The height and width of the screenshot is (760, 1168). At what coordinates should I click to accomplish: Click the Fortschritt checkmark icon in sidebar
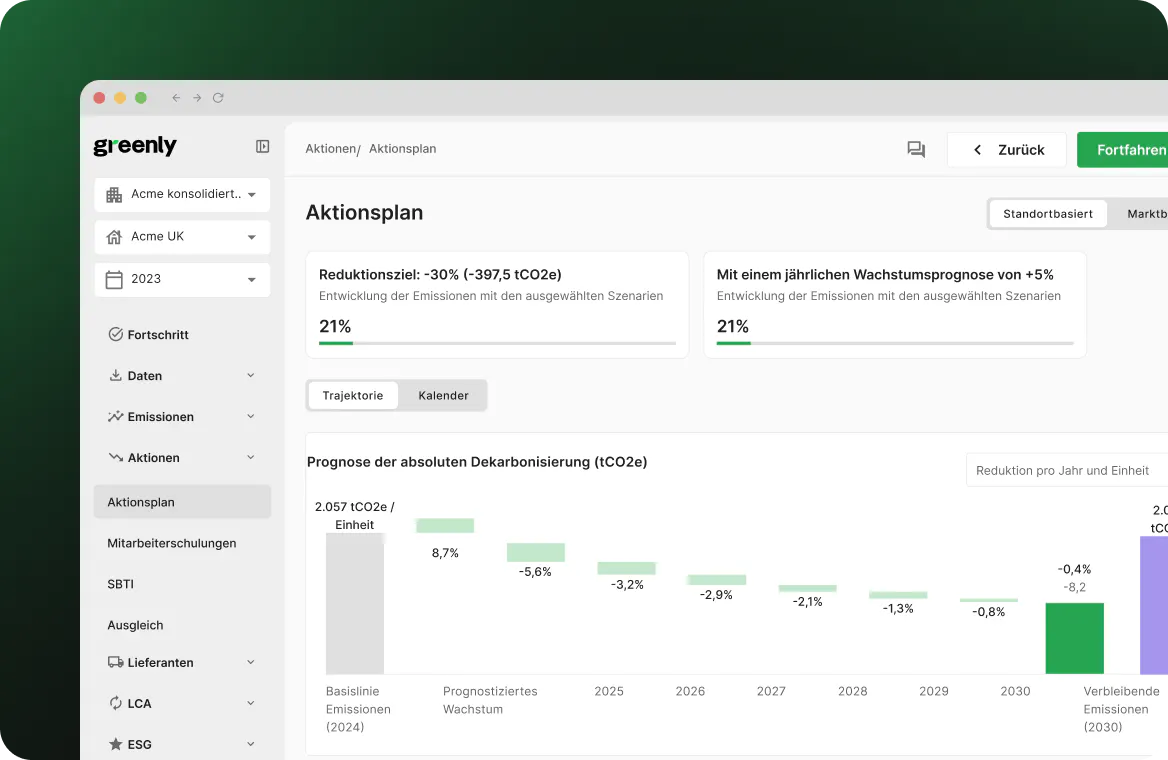pos(115,334)
